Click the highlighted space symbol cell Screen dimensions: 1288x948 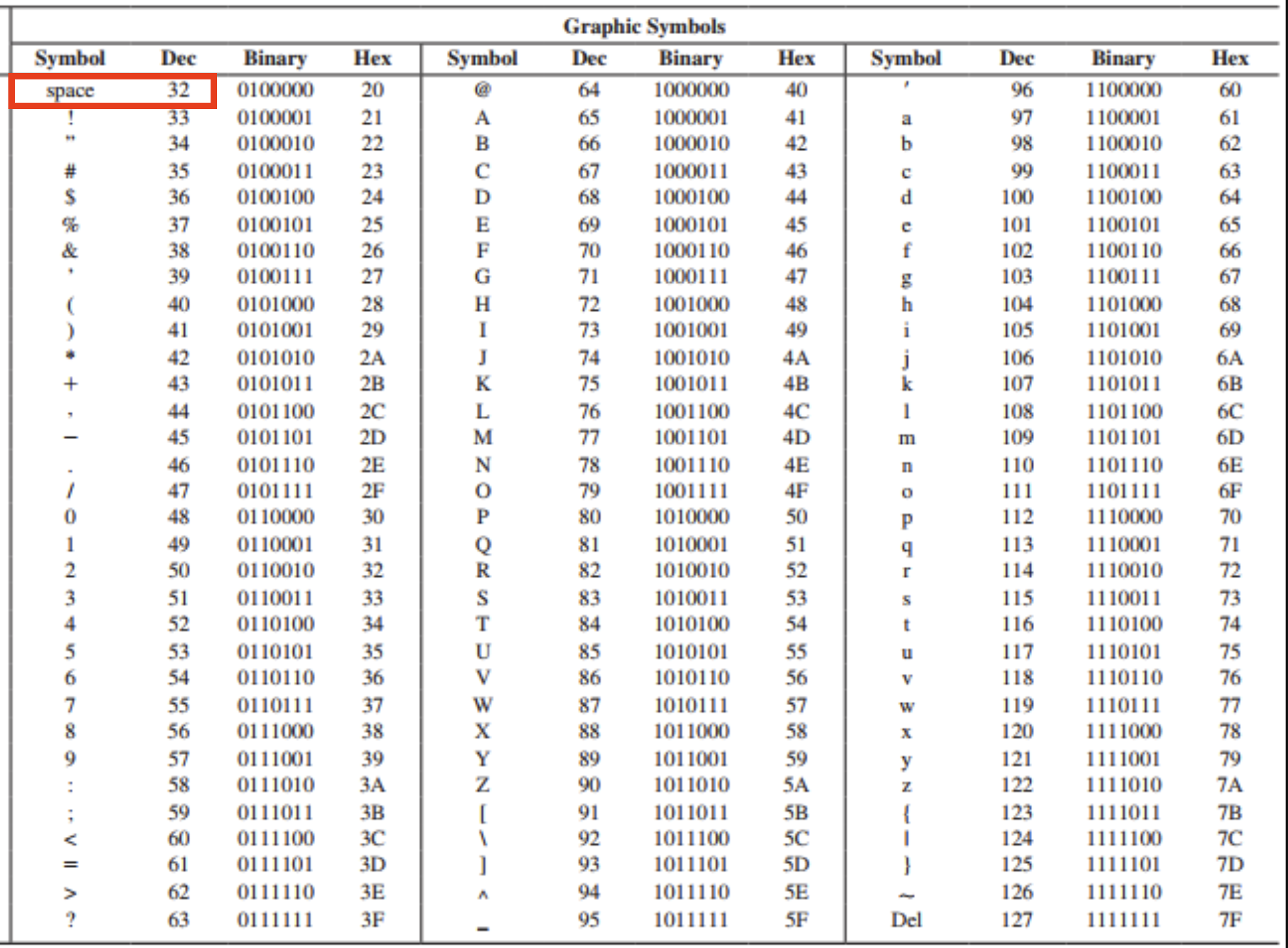pos(70,90)
